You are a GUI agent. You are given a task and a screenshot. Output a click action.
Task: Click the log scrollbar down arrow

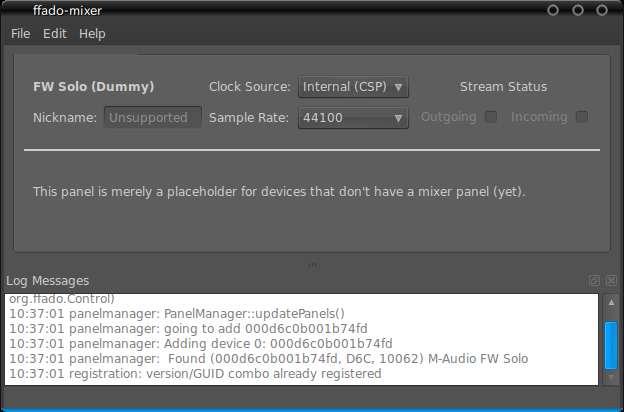click(611, 377)
